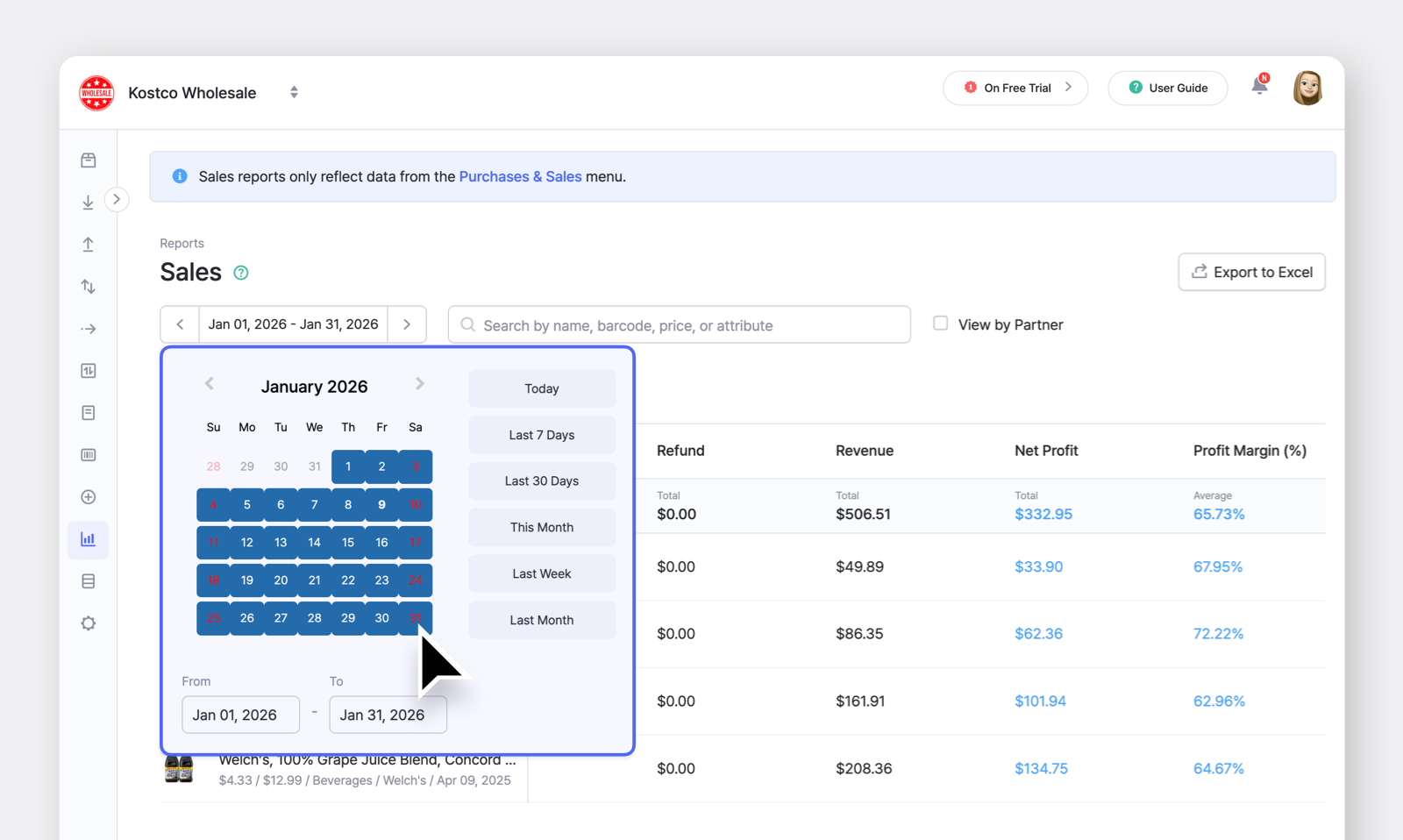Select January 18 in the calendar
Viewport: 1403px width, 840px height.
(213, 580)
